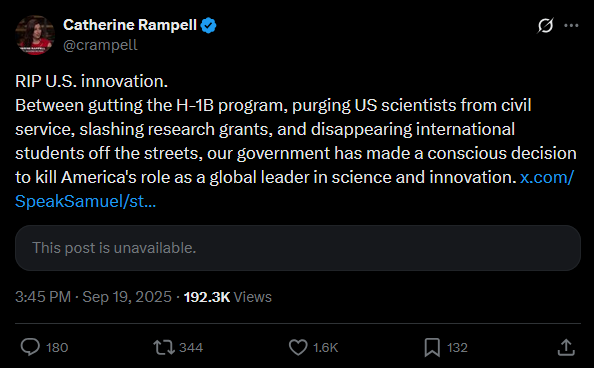Click the 132 bookmarks count

tap(457, 348)
